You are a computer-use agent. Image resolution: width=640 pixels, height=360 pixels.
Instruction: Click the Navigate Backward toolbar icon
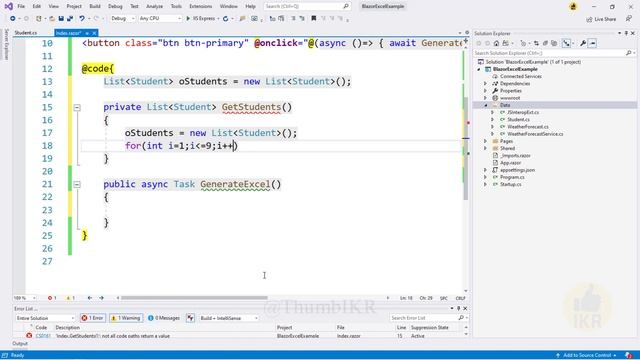[13, 18]
